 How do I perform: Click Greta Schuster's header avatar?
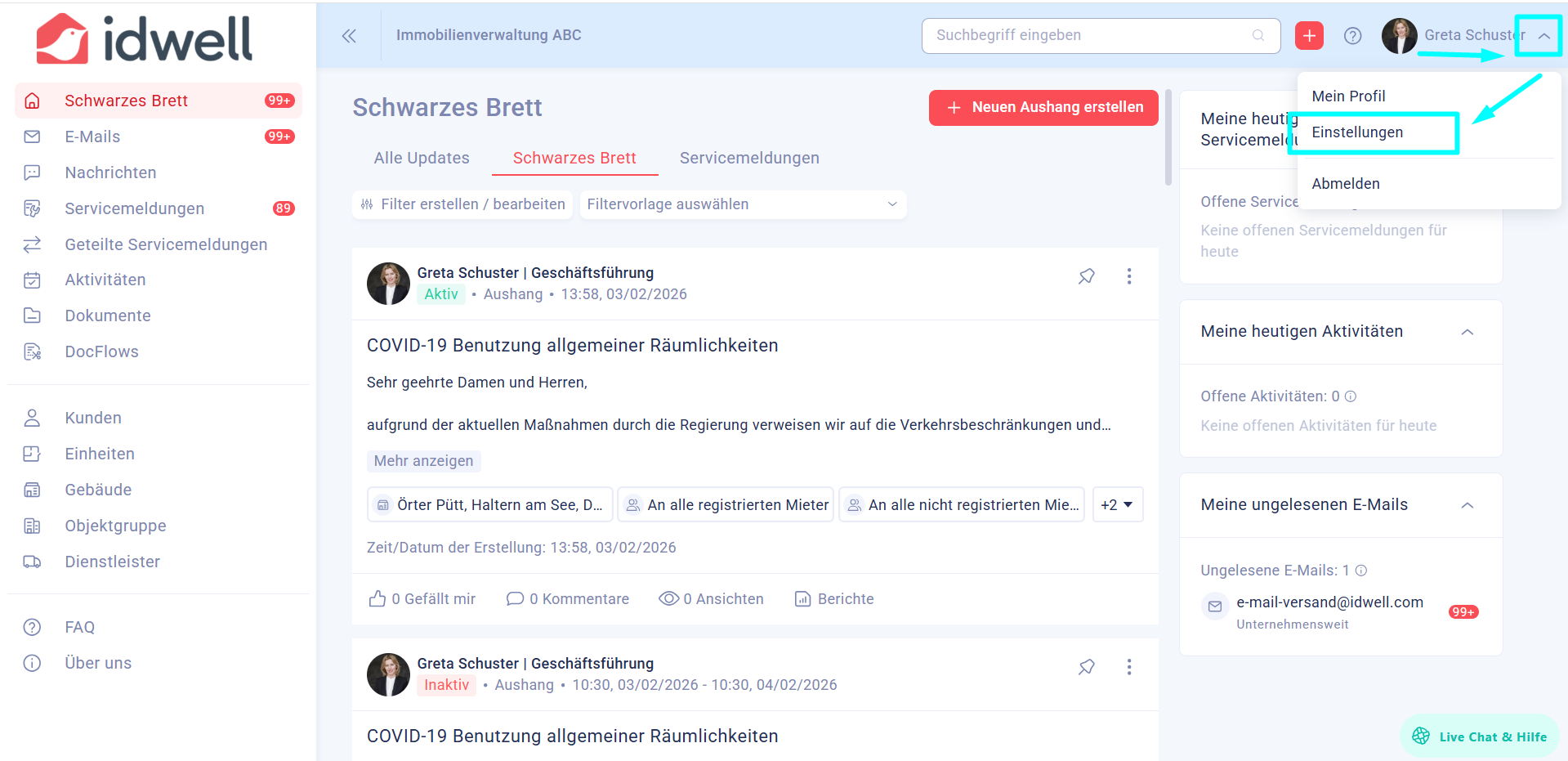1400,35
